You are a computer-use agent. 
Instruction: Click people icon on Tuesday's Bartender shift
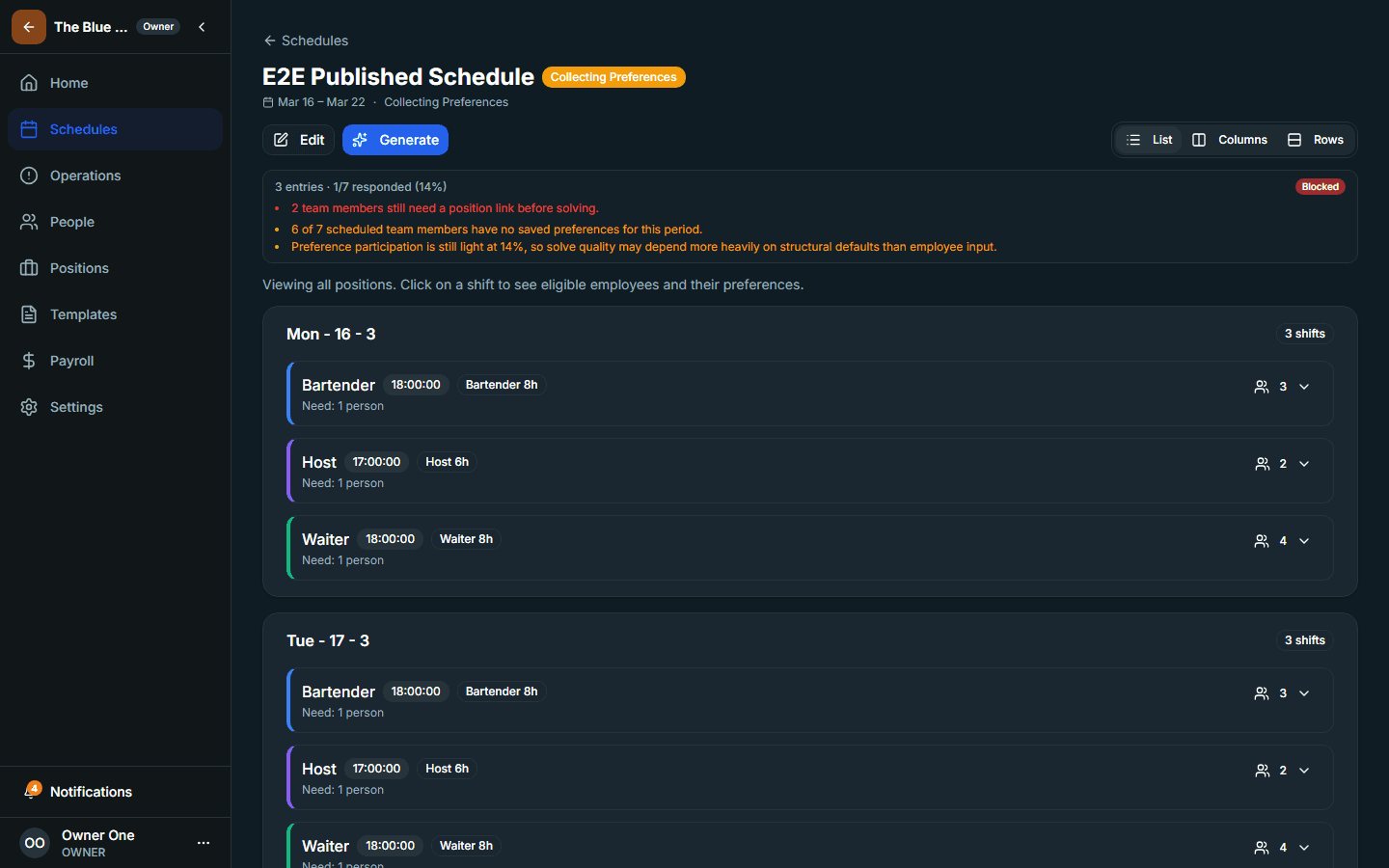tap(1262, 693)
